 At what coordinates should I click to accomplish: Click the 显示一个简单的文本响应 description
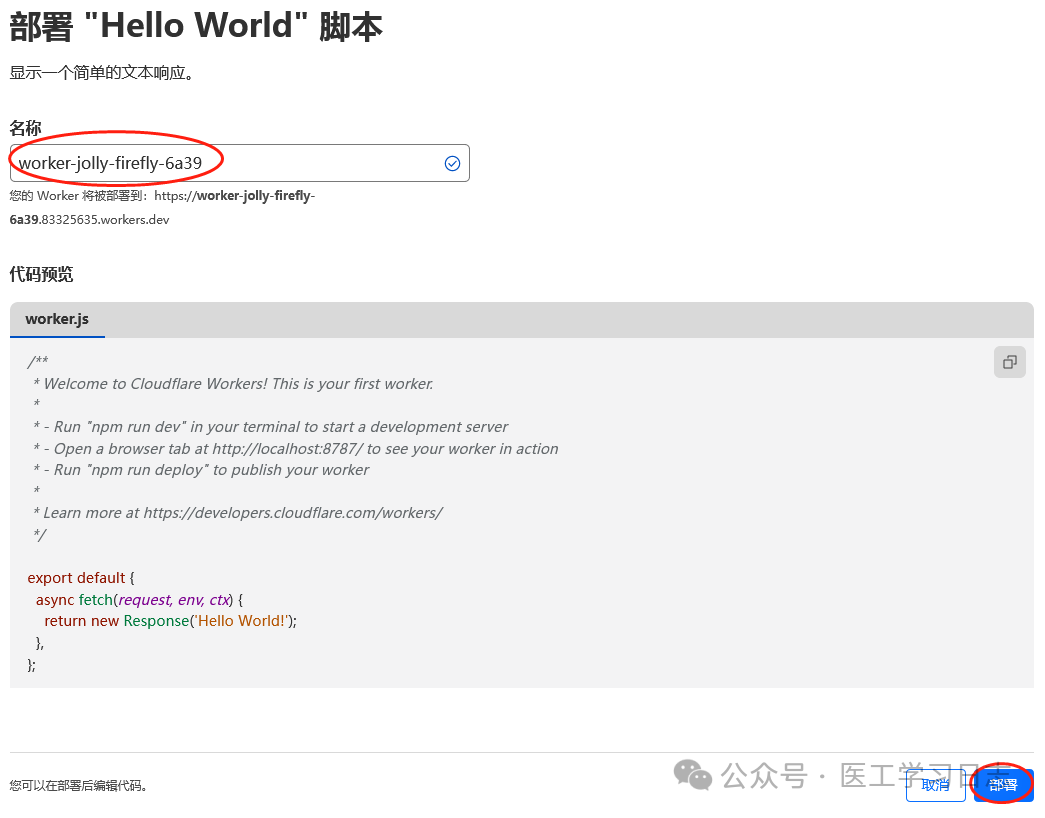[x=102, y=72]
